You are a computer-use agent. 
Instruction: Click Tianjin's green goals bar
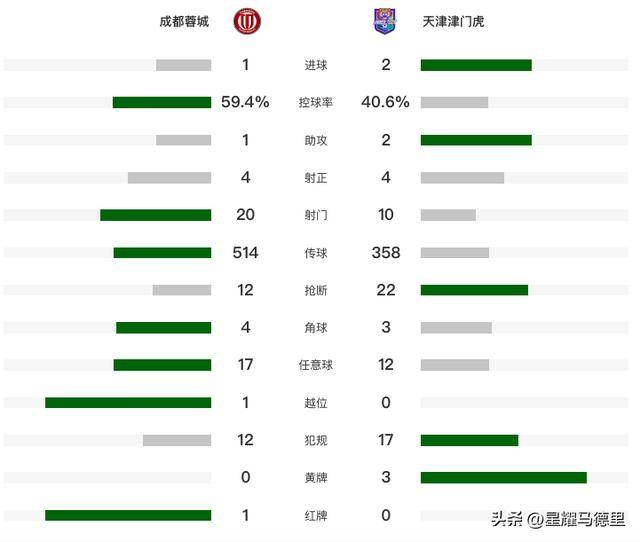point(476,65)
